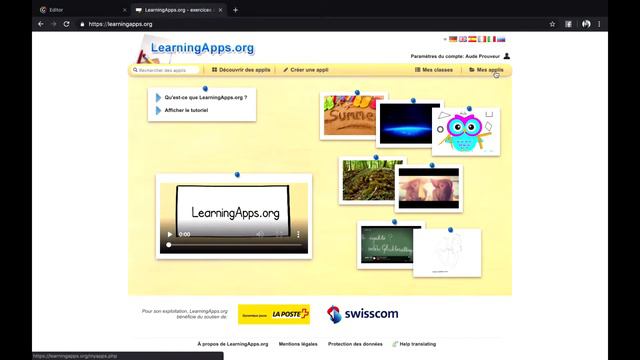
Task: View site security padlock info
Action: coord(82,24)
